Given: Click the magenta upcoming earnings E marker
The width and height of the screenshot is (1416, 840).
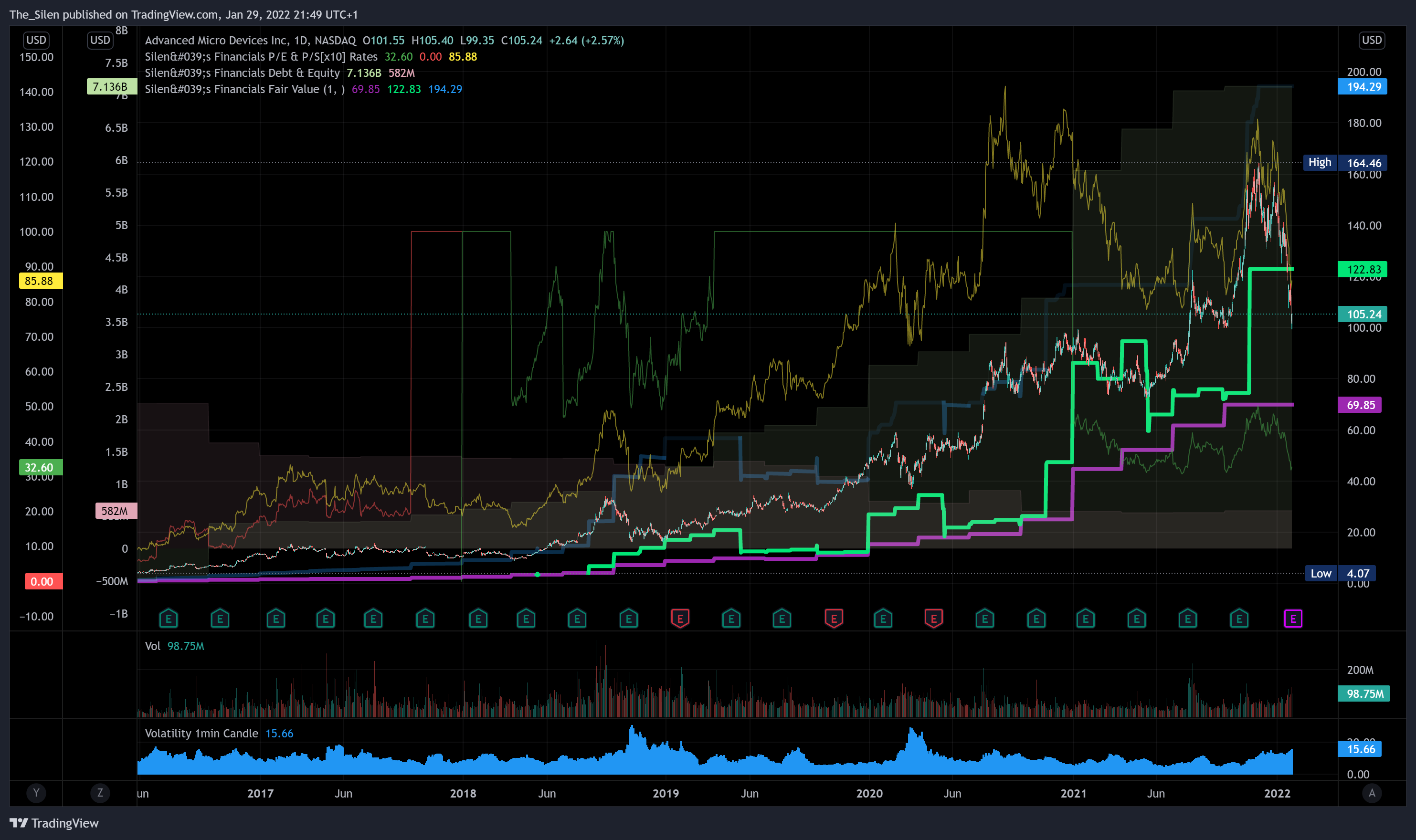Looking at the screenshot, I should coord(1293,618).
